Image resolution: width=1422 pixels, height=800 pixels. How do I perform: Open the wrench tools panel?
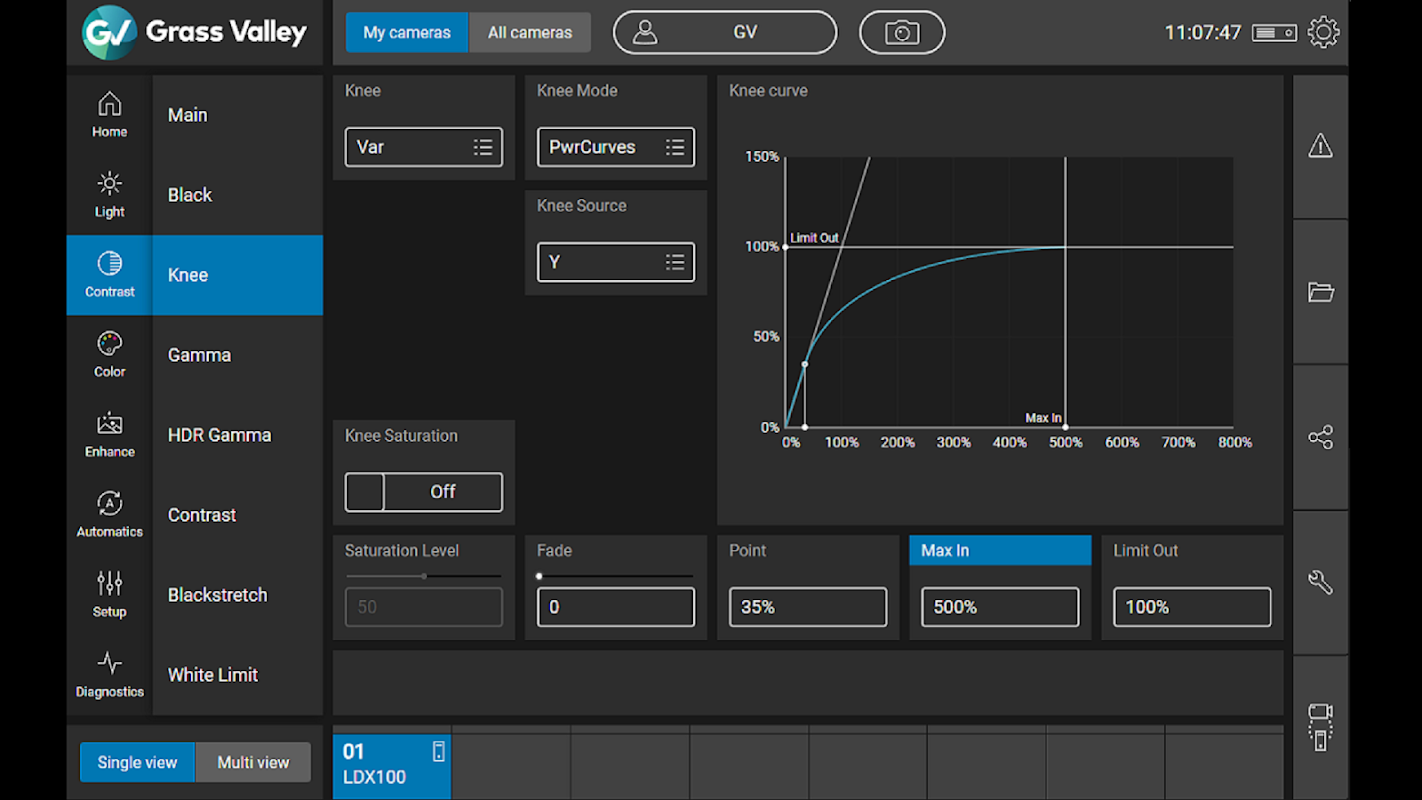(1320, 582)
